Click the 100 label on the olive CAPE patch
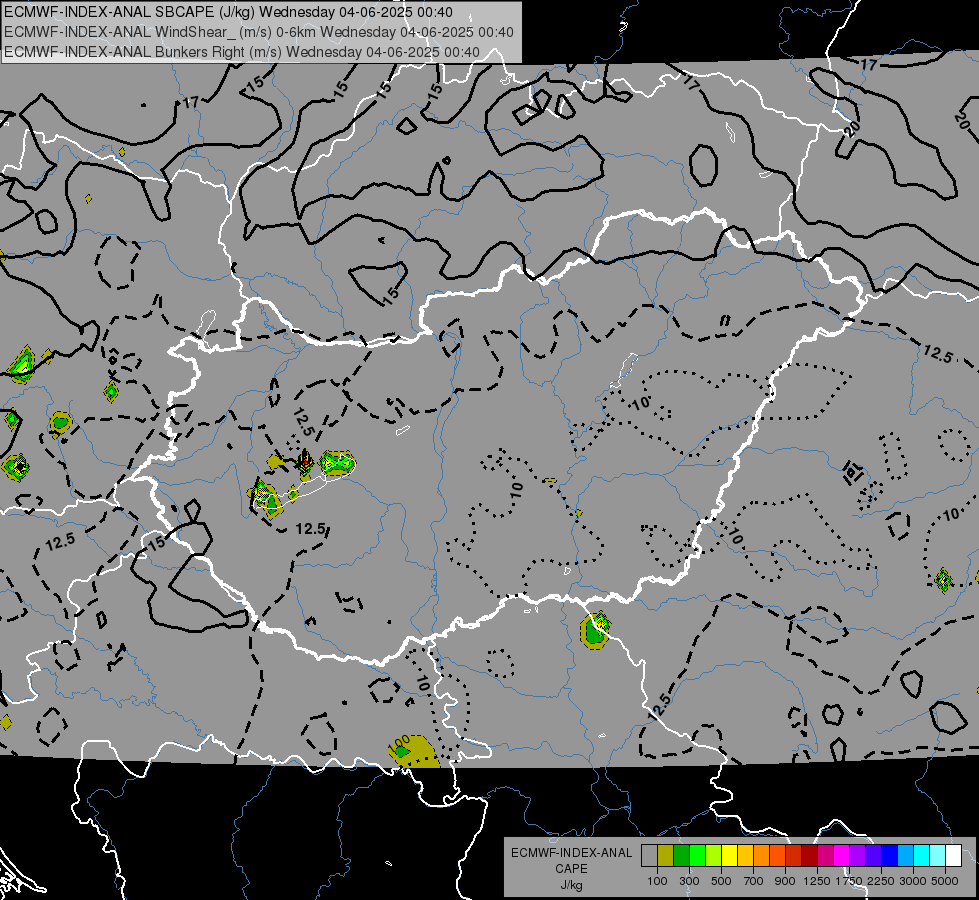The image size is (979, 900). coord(399,744)
